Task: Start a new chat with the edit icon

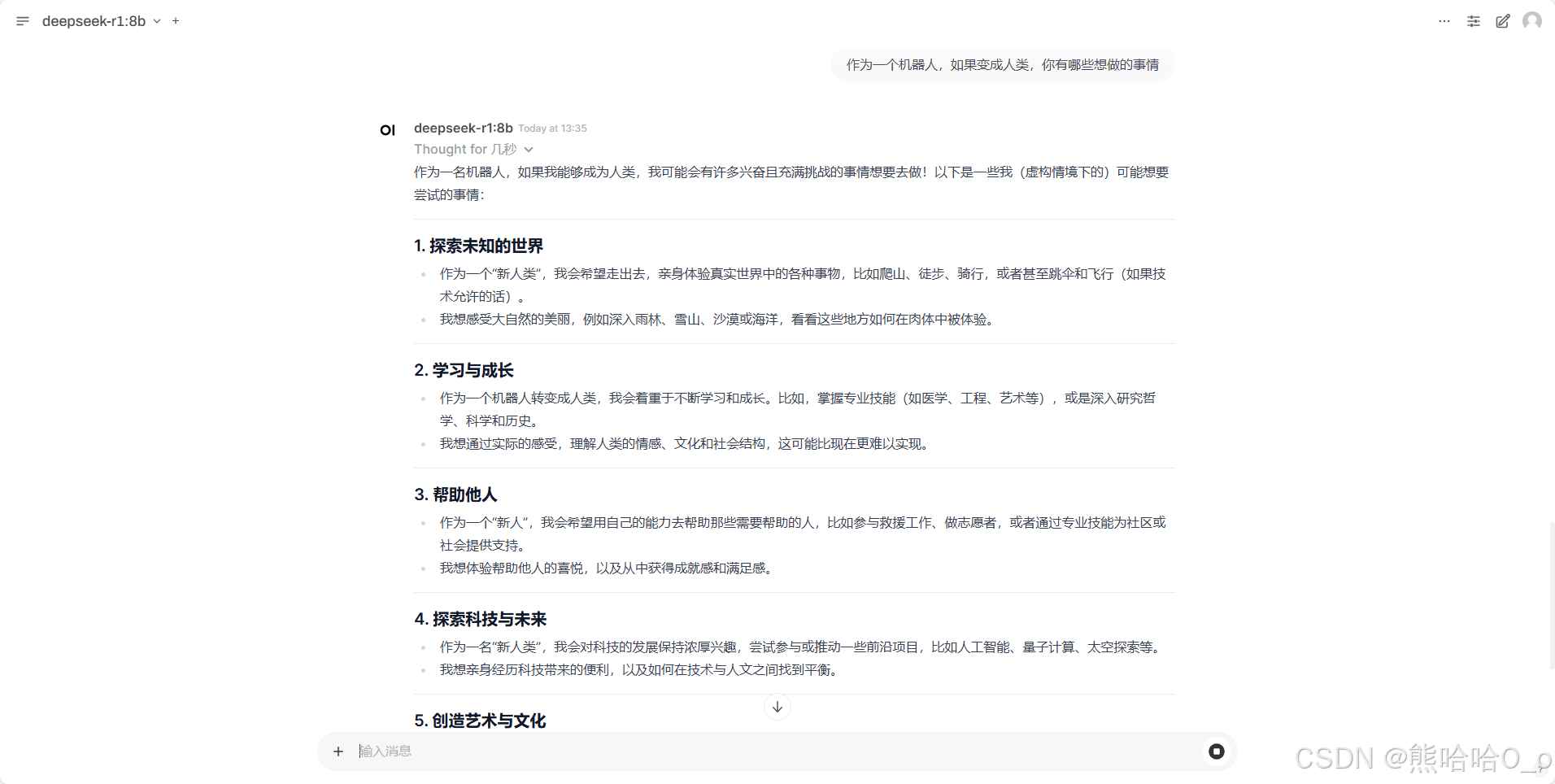Action: tap(1502, 21)
